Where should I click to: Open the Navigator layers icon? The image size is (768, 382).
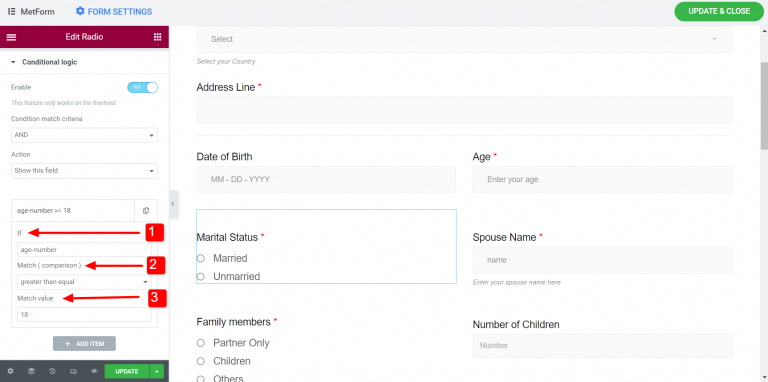coord(31,371)
